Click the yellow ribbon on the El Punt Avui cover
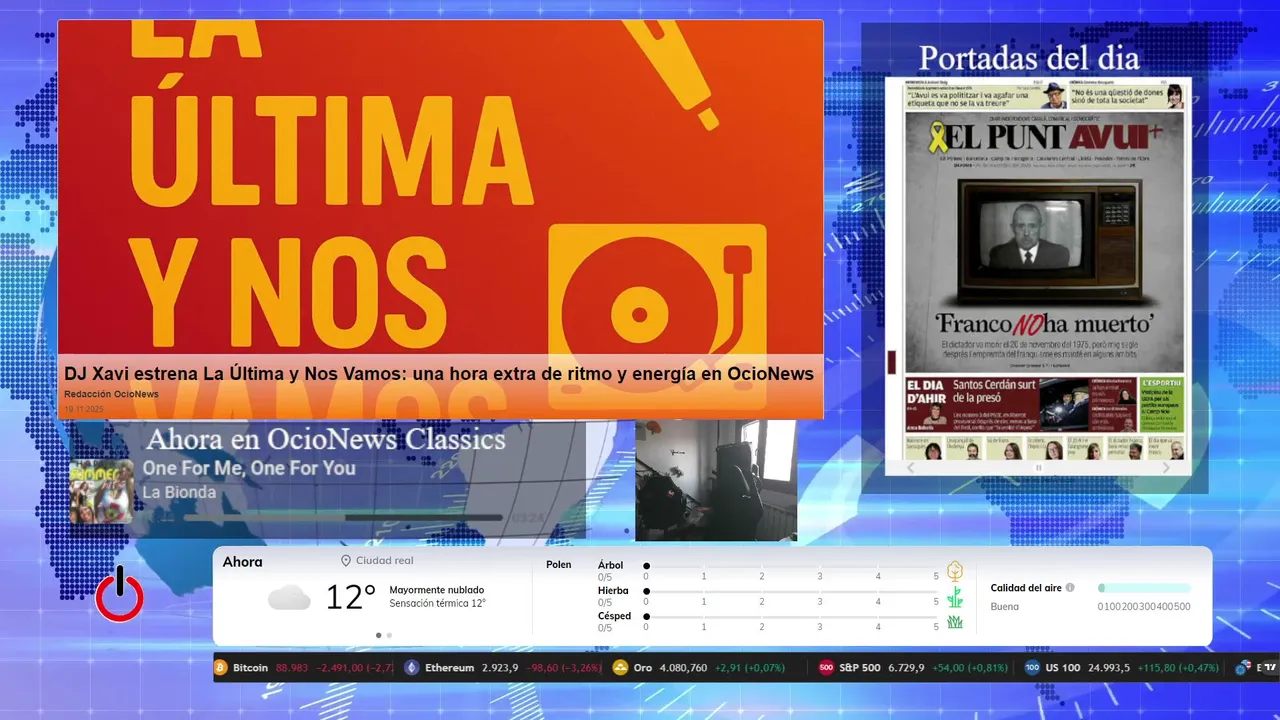This screenshot has height=720, width=1280. pyautogui.click(x=938, y=137)
